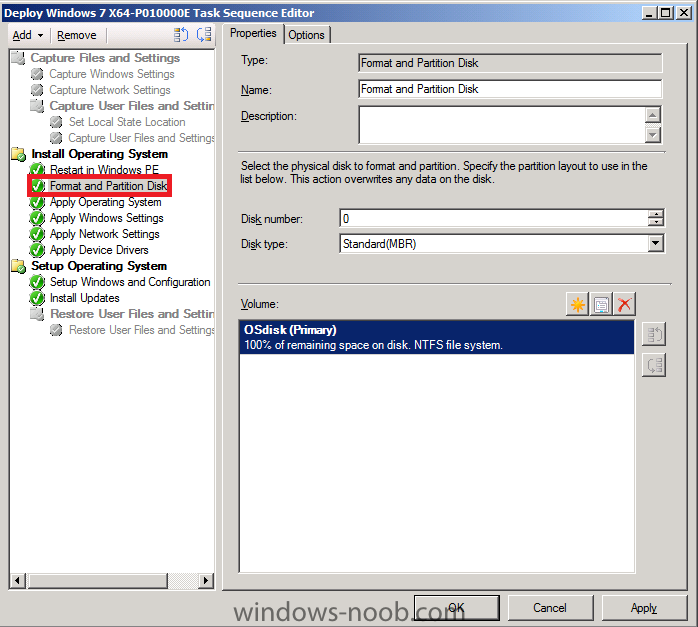Select the disabled Capture User Files and Settings step
Image resolution: width=698 pixels, height=627 pixels.
coord(141,138)
